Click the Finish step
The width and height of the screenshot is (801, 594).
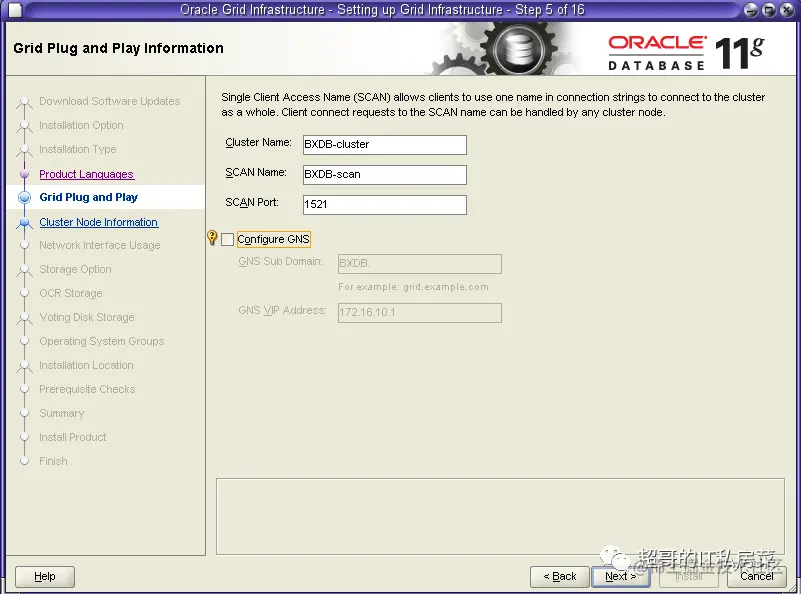click(53, 461)
